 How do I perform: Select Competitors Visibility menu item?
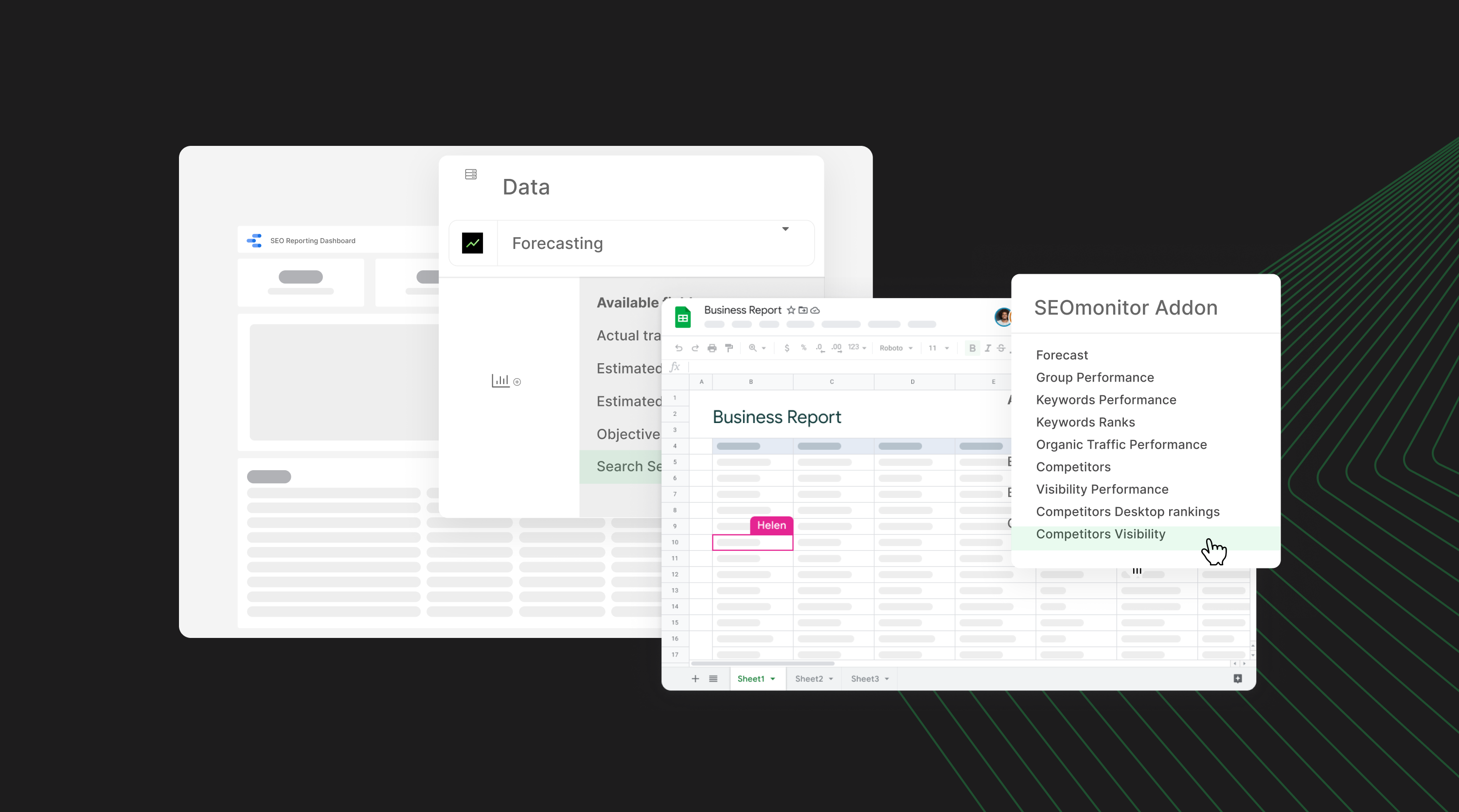[x=1100, y=533]
